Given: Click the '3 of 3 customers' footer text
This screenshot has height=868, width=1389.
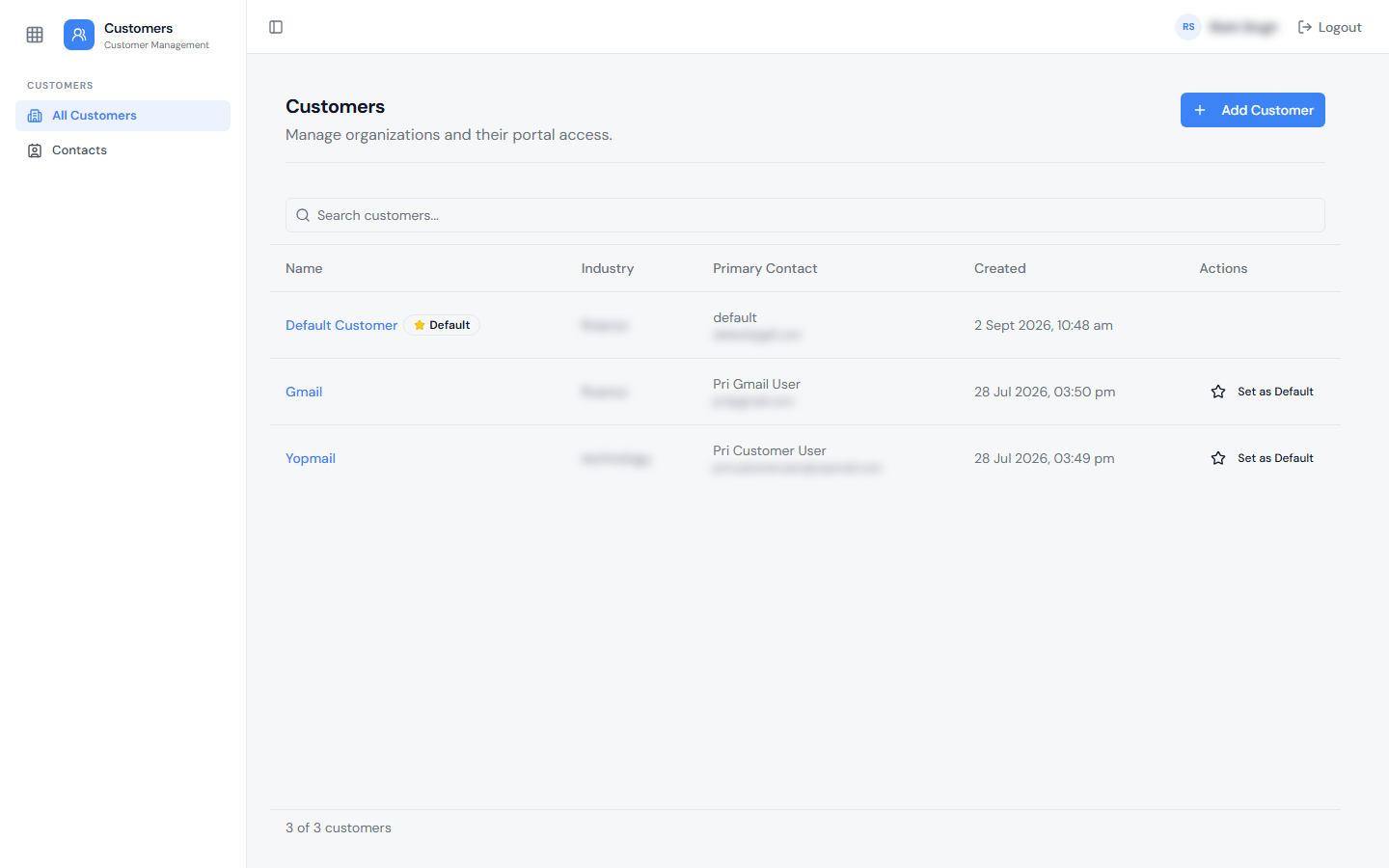Looking at the screenshot, I should (339, 827).
